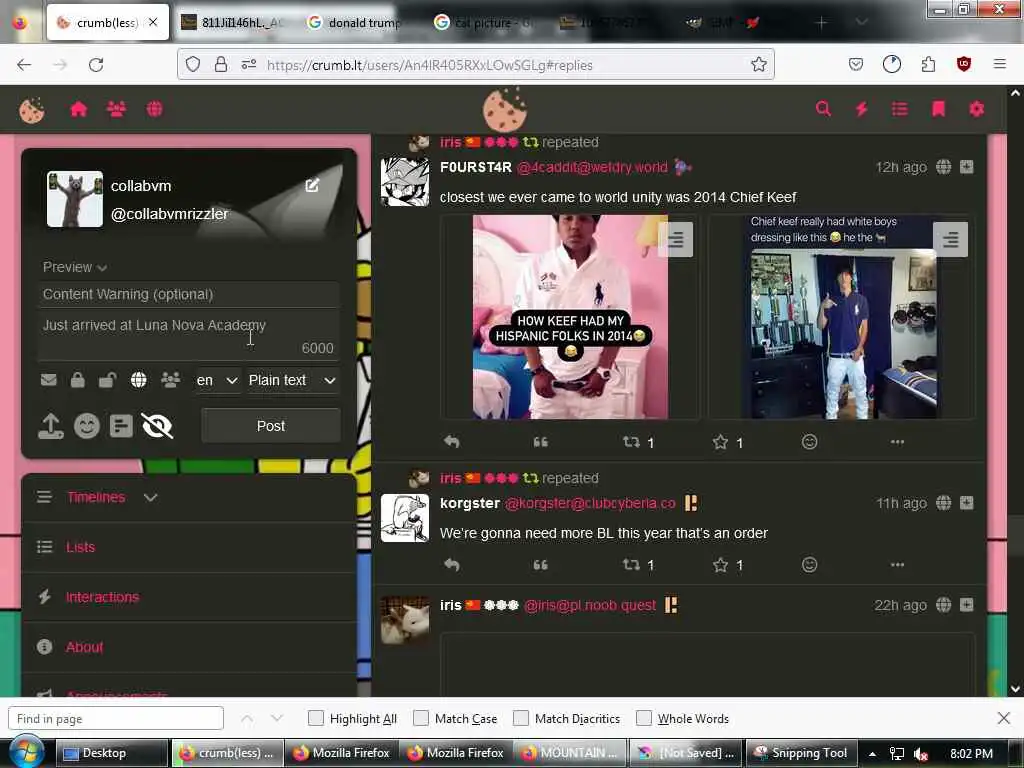This screenshot has height=768, width=1024.
Task: Open menu on blue polo attachment image
Action: [951, 240]
